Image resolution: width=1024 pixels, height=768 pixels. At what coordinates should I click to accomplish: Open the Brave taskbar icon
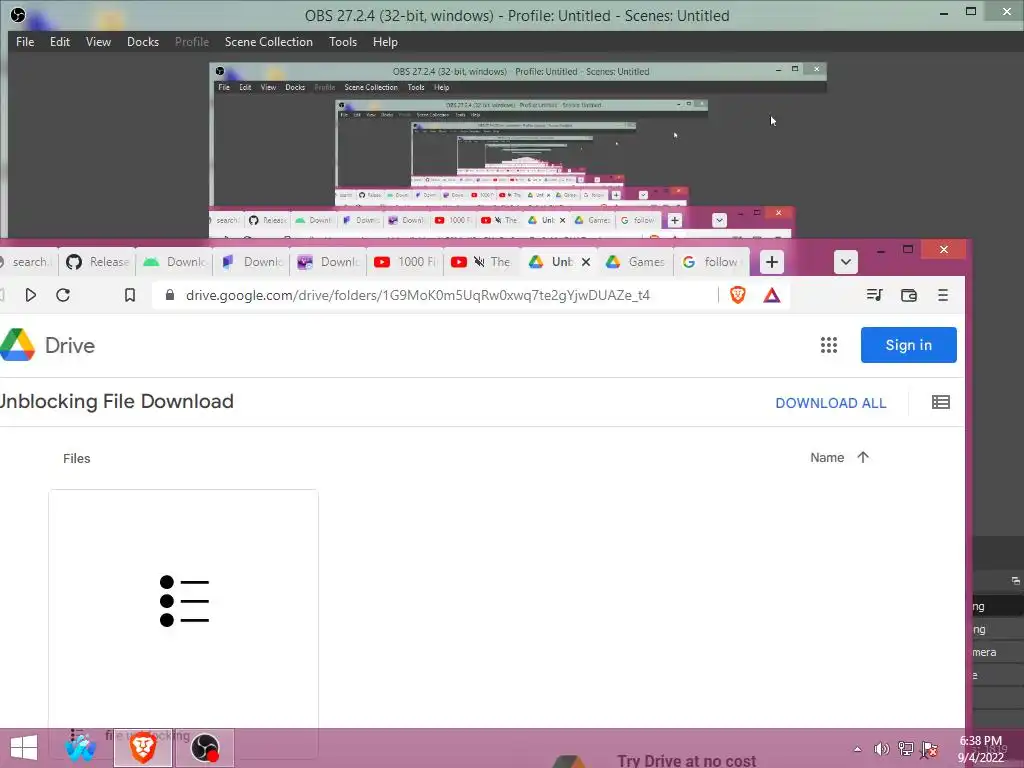point(143,748)
